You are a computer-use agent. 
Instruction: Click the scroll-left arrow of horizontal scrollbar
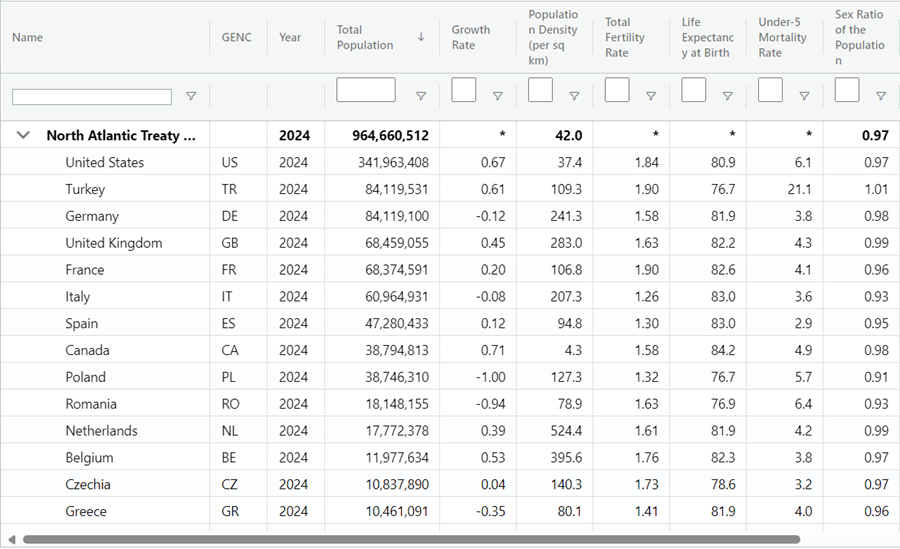tap(11, 539)
